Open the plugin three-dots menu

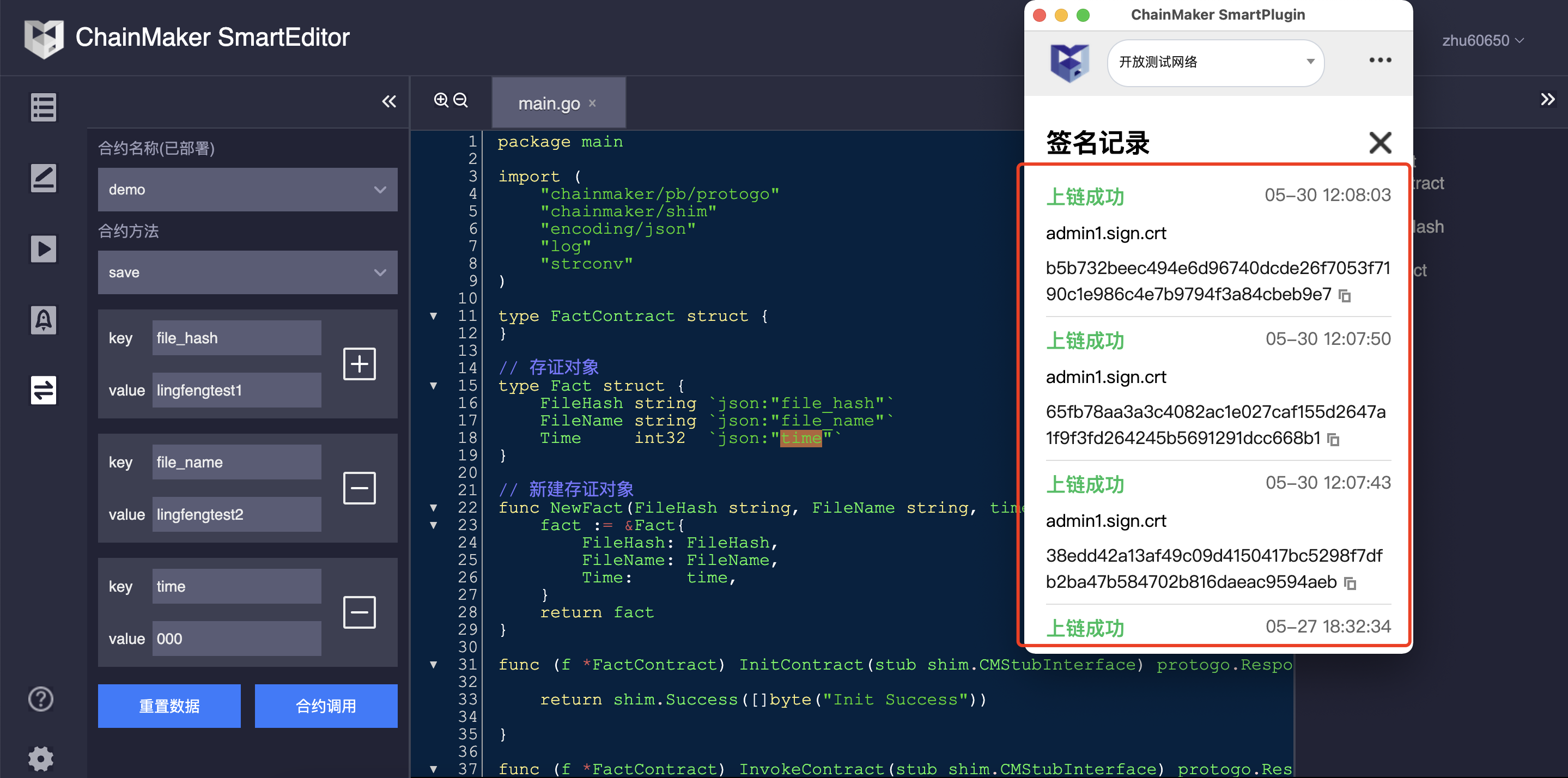point(1379,60)
